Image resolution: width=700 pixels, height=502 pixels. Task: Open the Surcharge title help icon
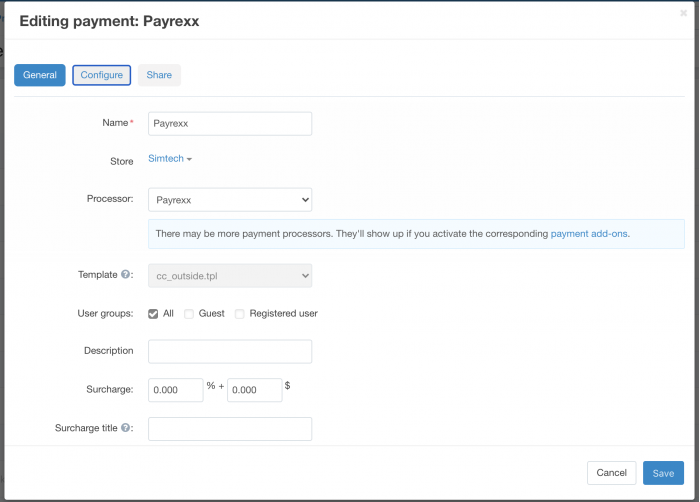125,427
